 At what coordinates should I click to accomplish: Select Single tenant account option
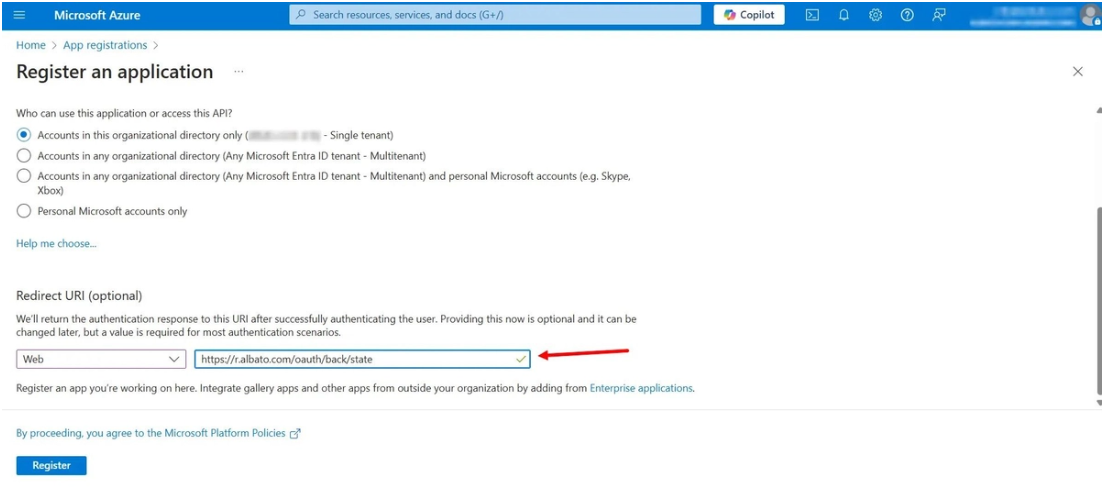tap(24, 135)
